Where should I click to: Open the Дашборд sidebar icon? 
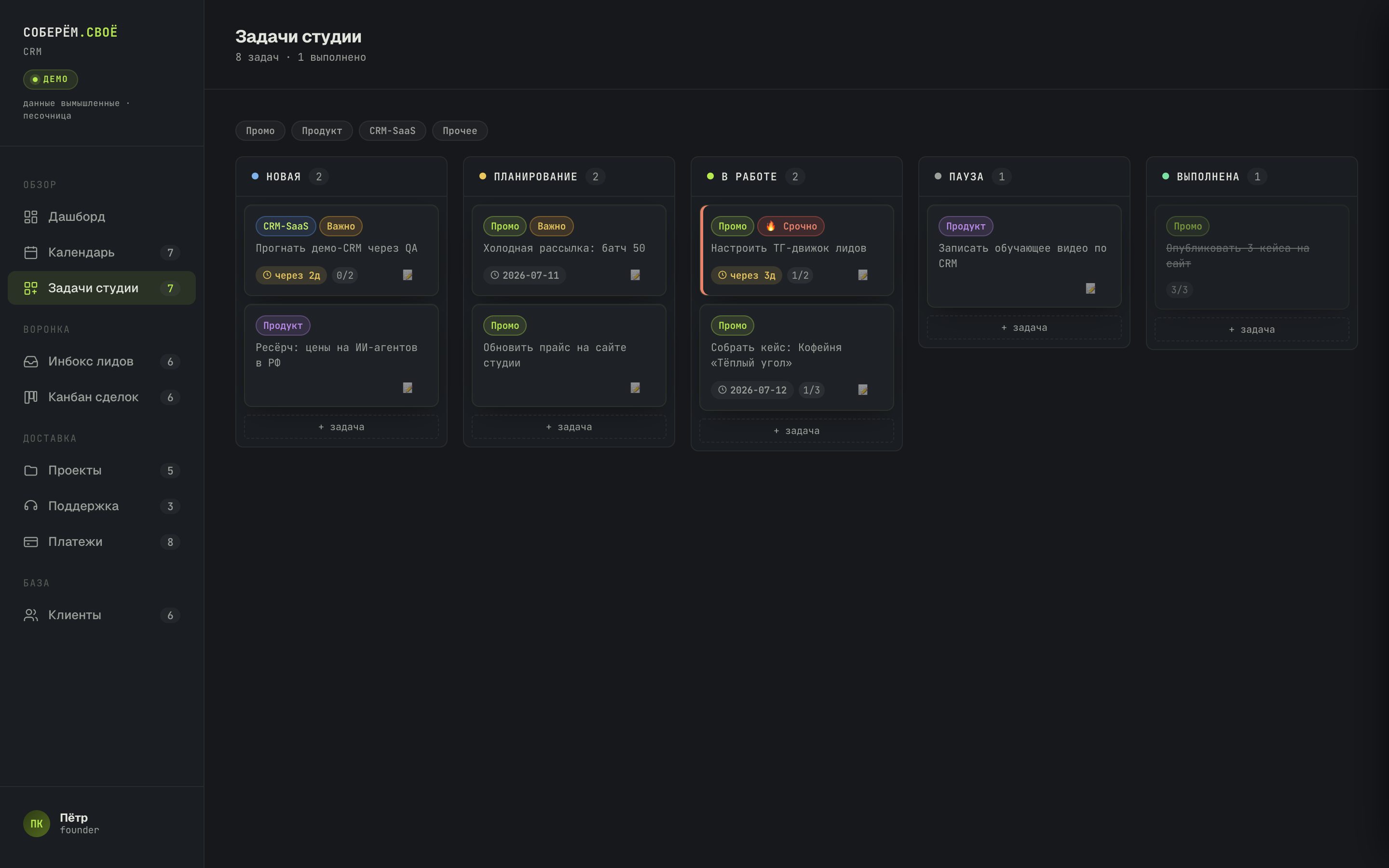(30, 217)
